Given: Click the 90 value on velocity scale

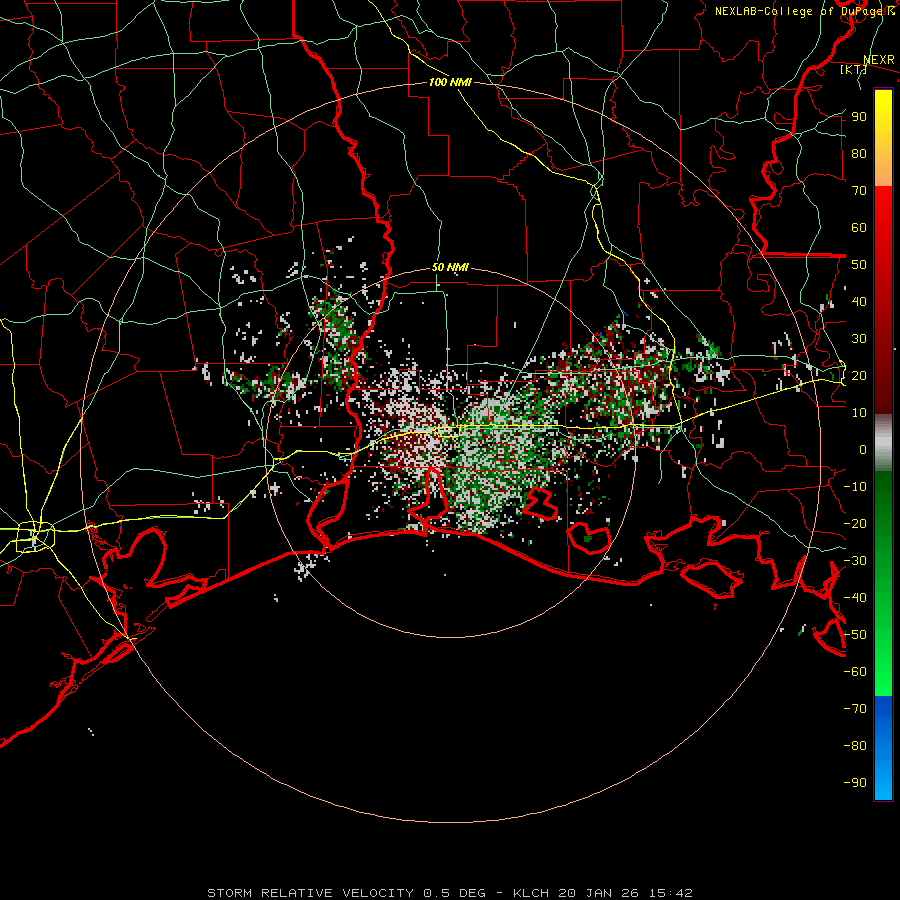Looking at the screenshot, I should coord(859,117).
